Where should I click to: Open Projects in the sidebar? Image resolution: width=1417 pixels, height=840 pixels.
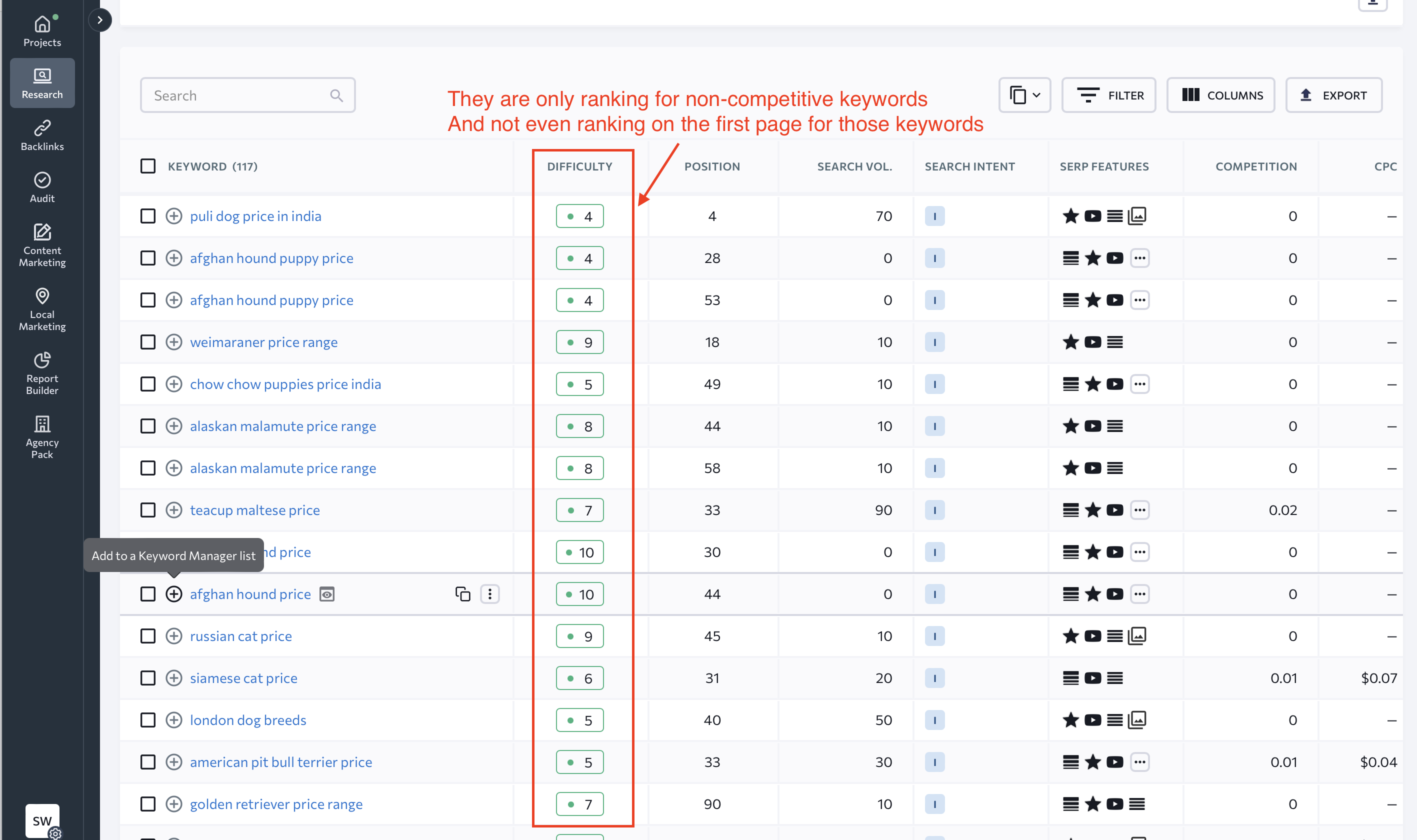tap(42, 31)
